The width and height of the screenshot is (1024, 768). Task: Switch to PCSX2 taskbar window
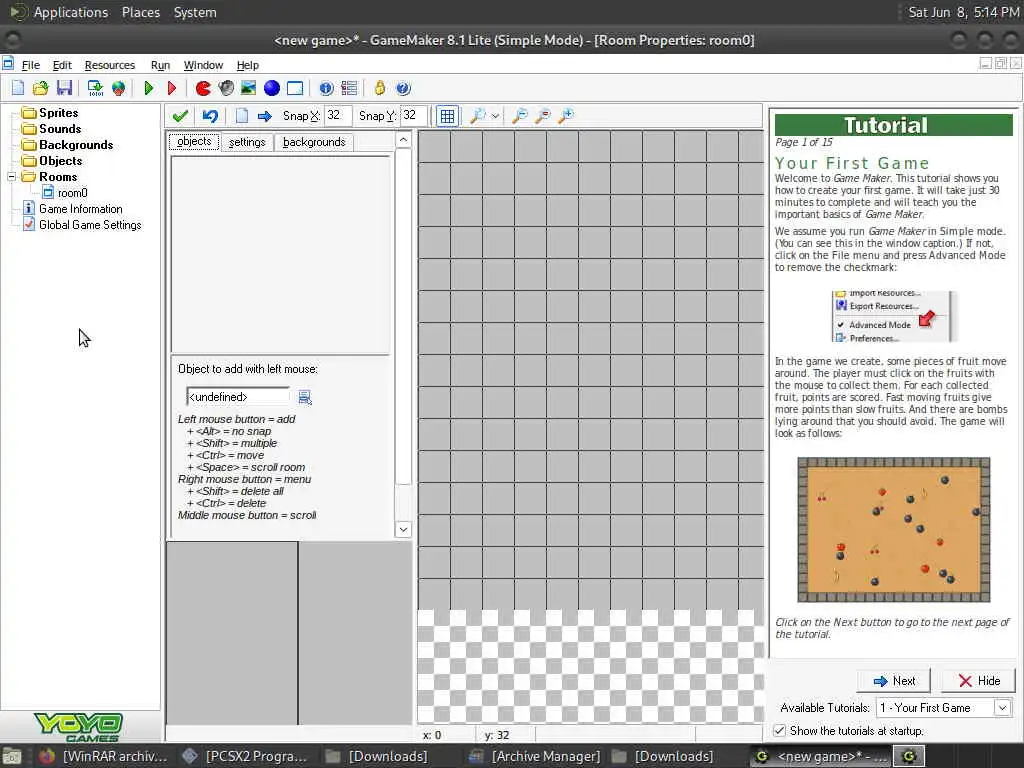point(246,756)
